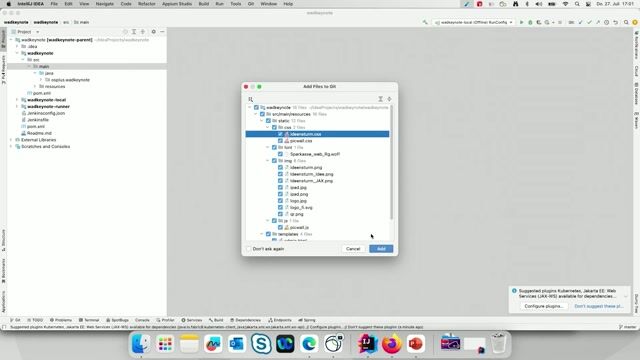Open the Navigate menu
The height and width of the screenshot is (360, 640).
pos(104,4)
